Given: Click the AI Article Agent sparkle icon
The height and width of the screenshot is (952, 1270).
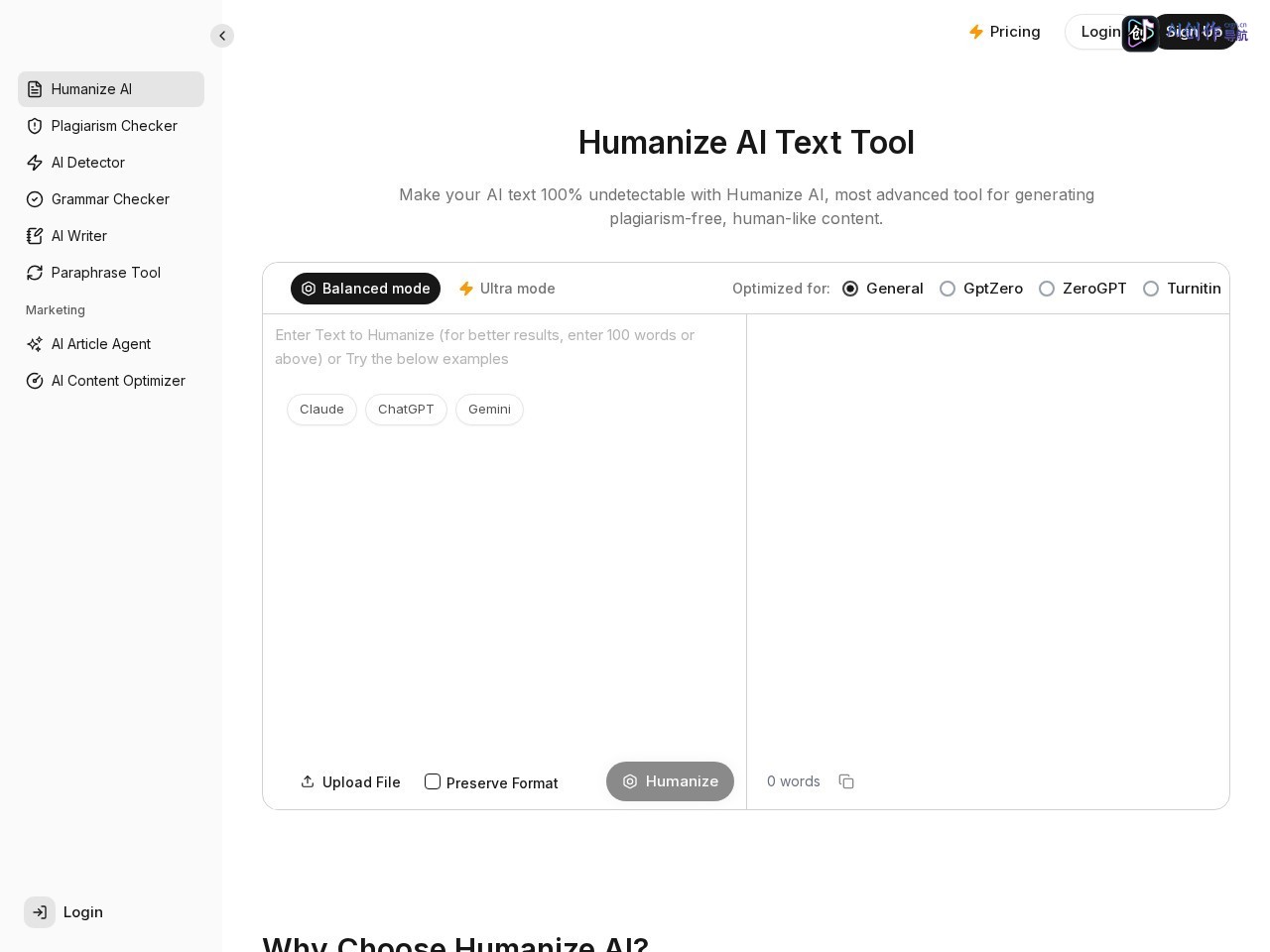Looking at the screenshot, I should (x=35, y=344).
